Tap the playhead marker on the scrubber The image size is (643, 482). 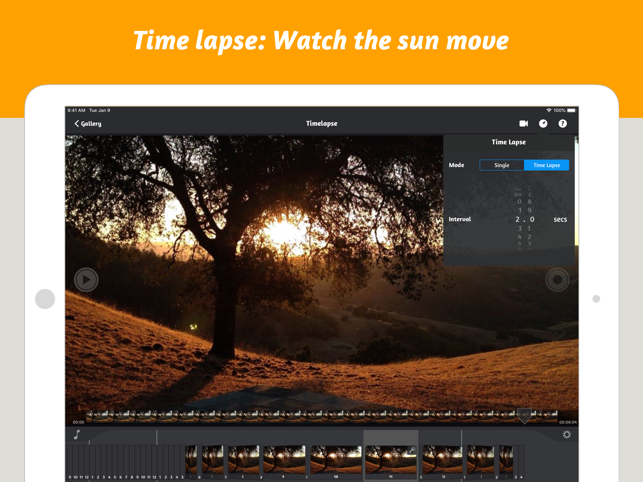(x=524, y=415)
